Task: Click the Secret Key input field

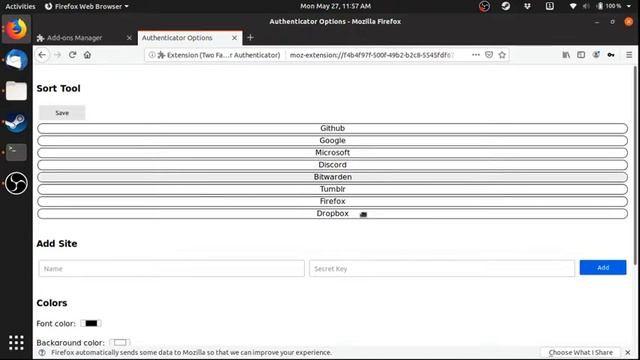Action: 442,269
